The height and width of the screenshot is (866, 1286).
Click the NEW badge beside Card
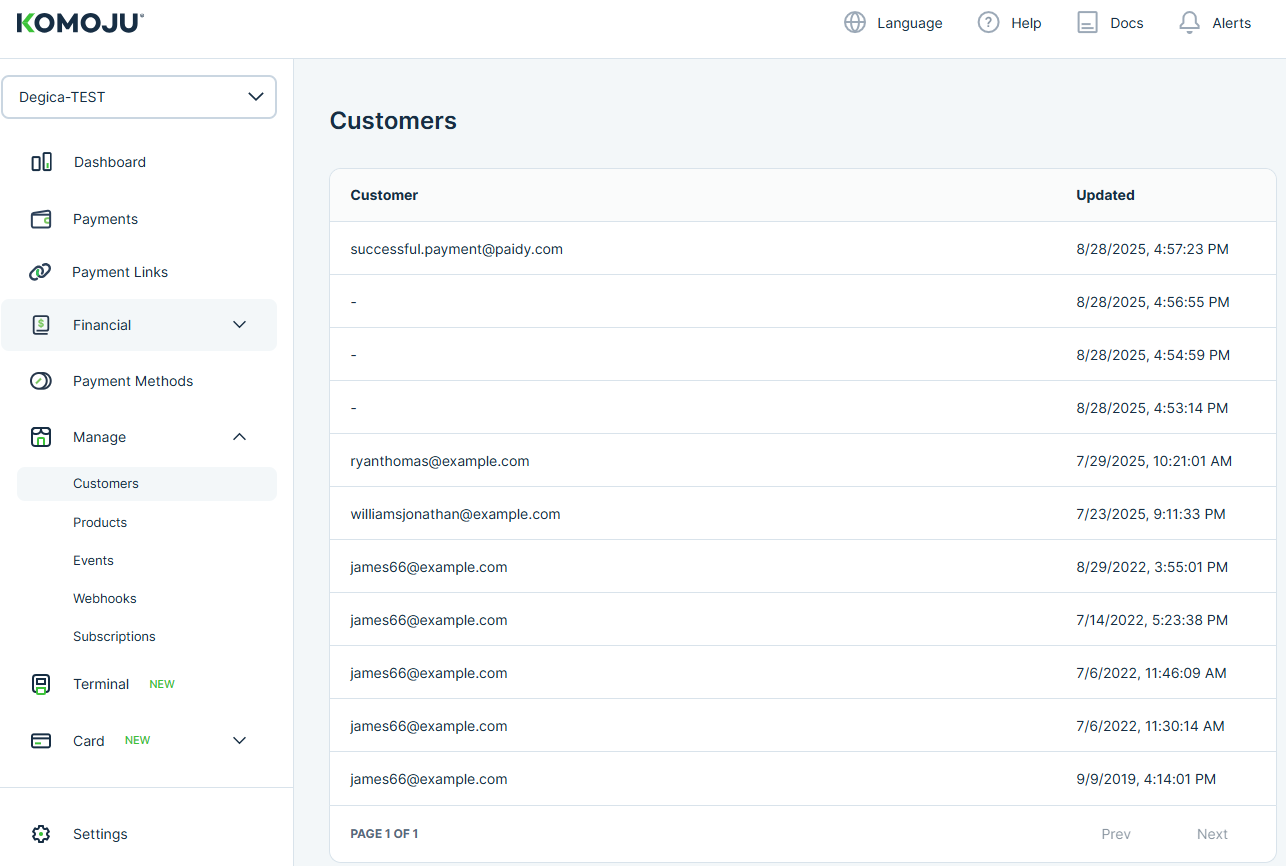(138, 740)
